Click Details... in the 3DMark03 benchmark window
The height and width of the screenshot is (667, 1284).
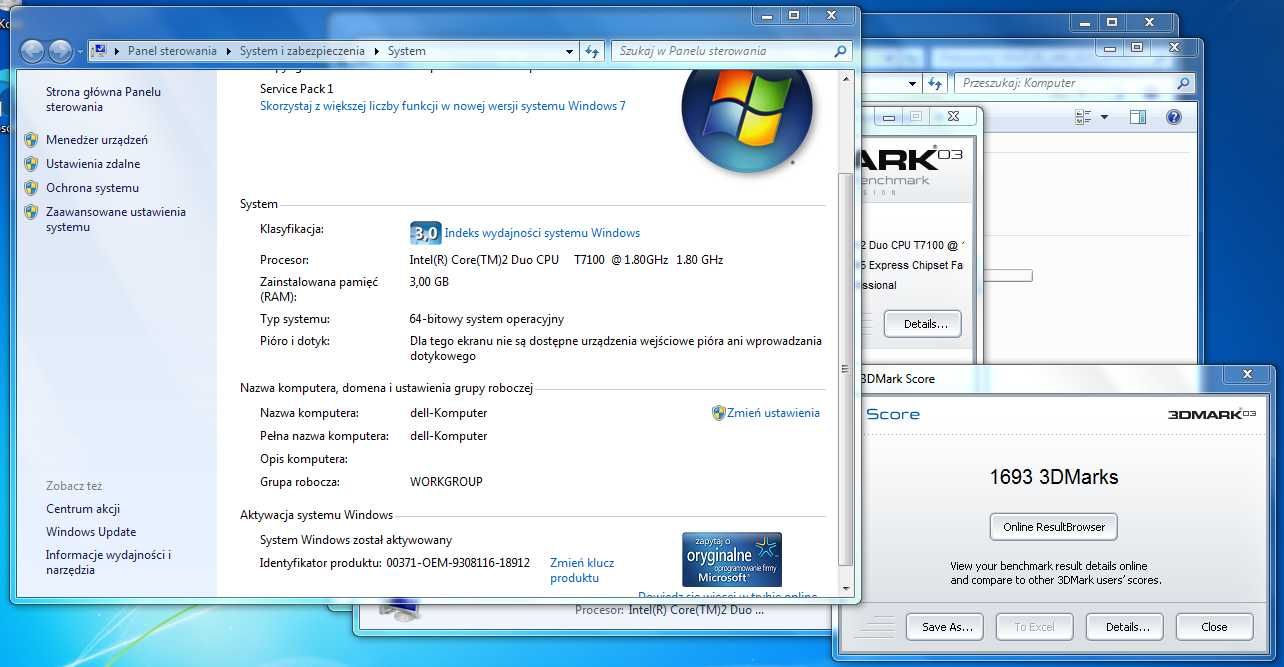click(x=922, y=324)
